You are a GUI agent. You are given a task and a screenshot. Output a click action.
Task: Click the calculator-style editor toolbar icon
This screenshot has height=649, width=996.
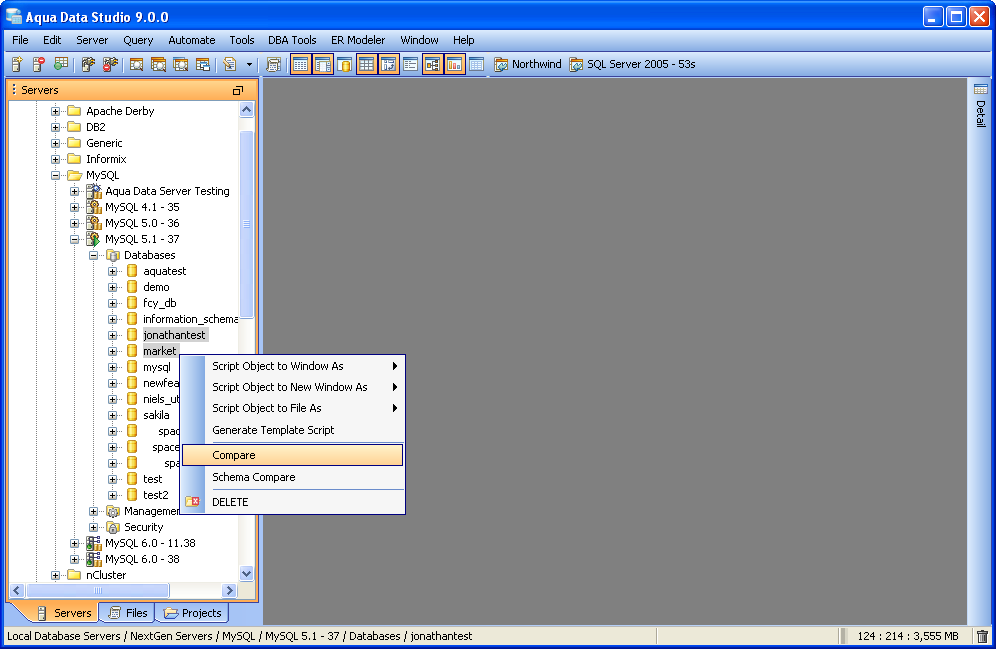[x=274, y=64]
